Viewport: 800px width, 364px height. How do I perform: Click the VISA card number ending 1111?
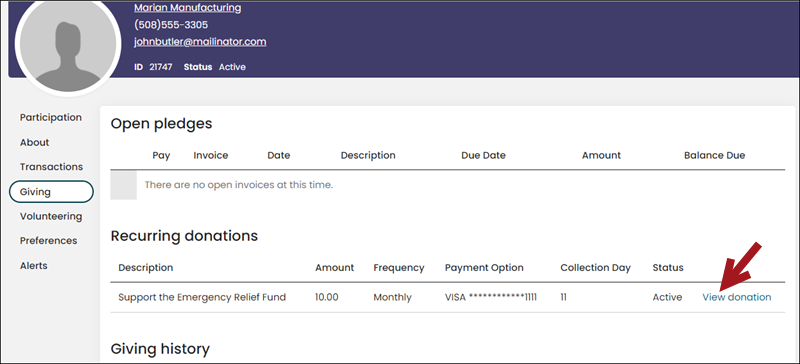point(491,297)
